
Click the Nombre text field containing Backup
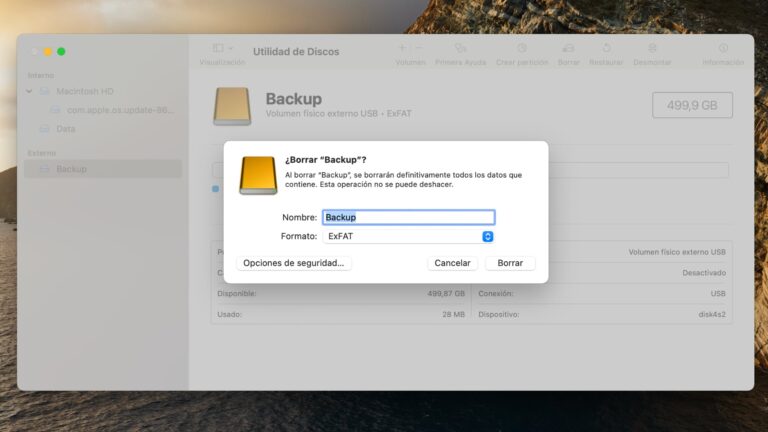point(408,217)
